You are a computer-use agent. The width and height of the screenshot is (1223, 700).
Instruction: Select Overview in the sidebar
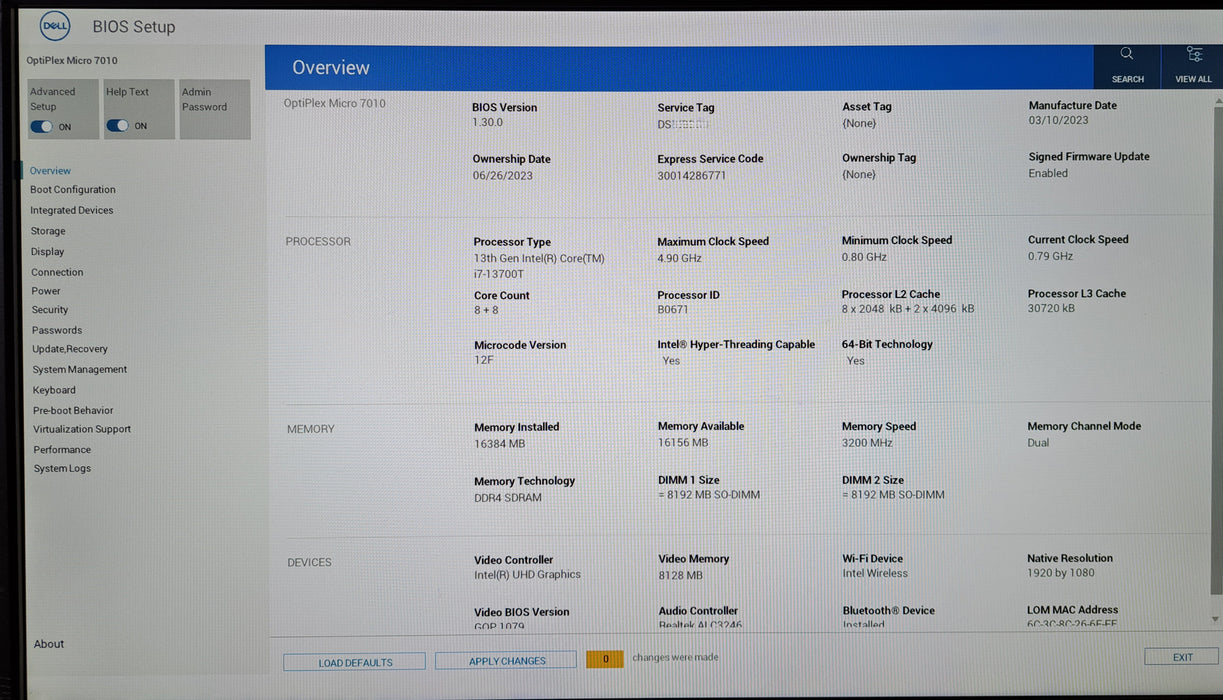coord(50,171)
